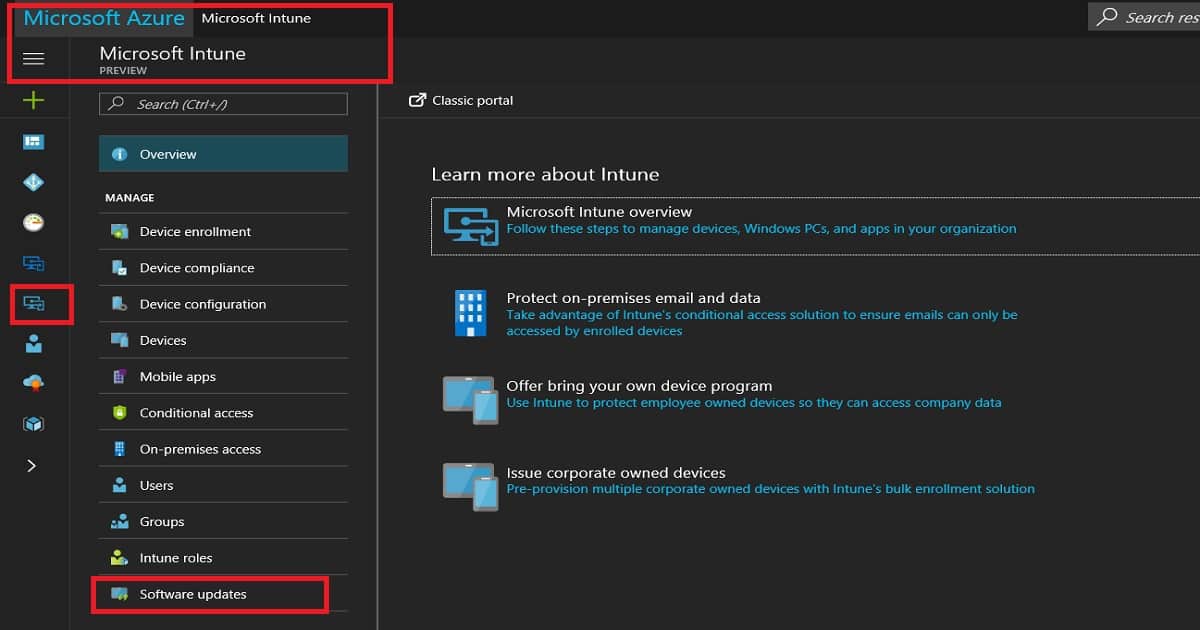The width and height of the screenshot is (1200, 630).
Task: Click the Devices icon in the Manage list
Action: 120,340
